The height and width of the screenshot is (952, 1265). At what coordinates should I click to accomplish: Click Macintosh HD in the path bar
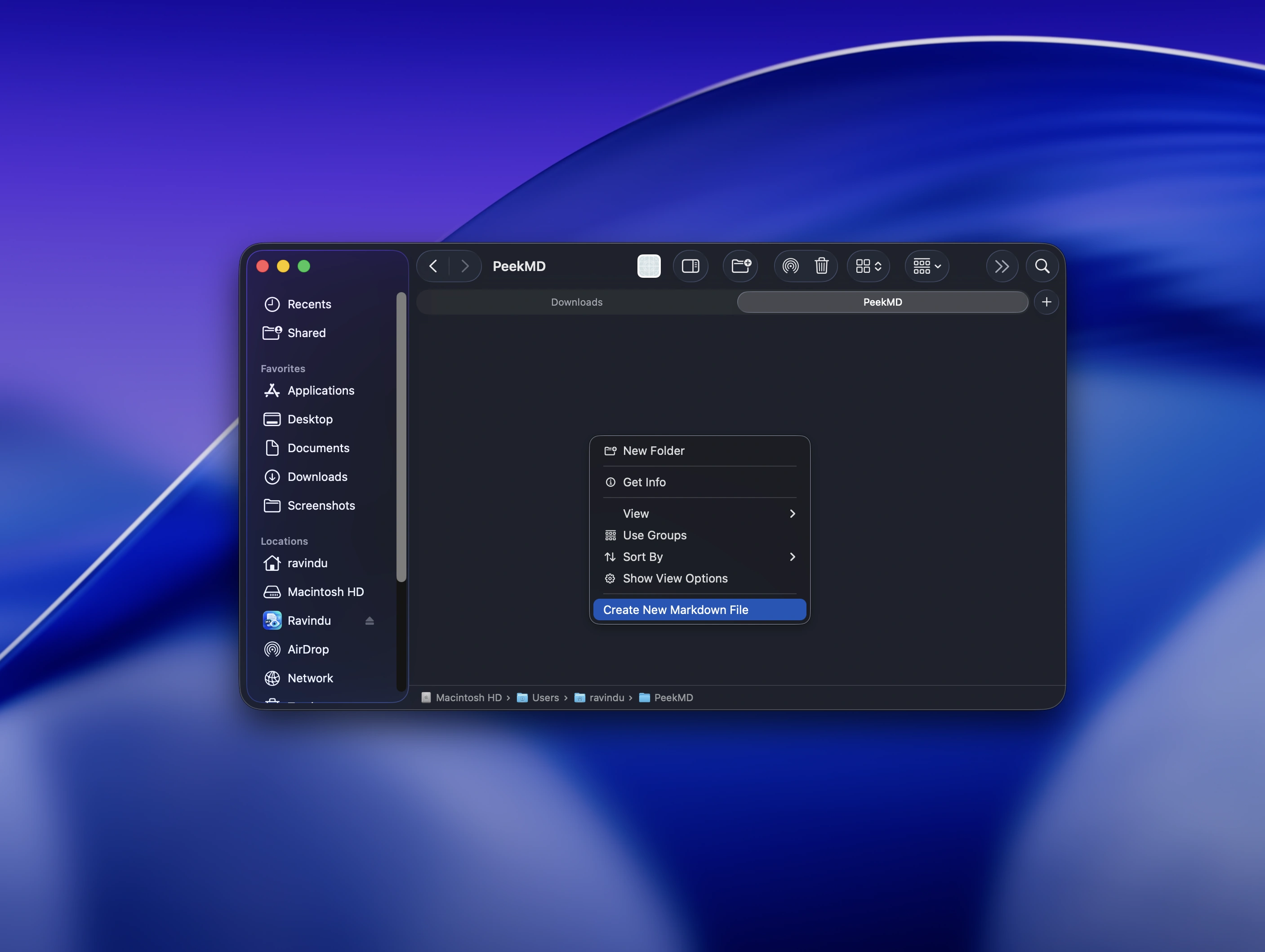point(461,698)
